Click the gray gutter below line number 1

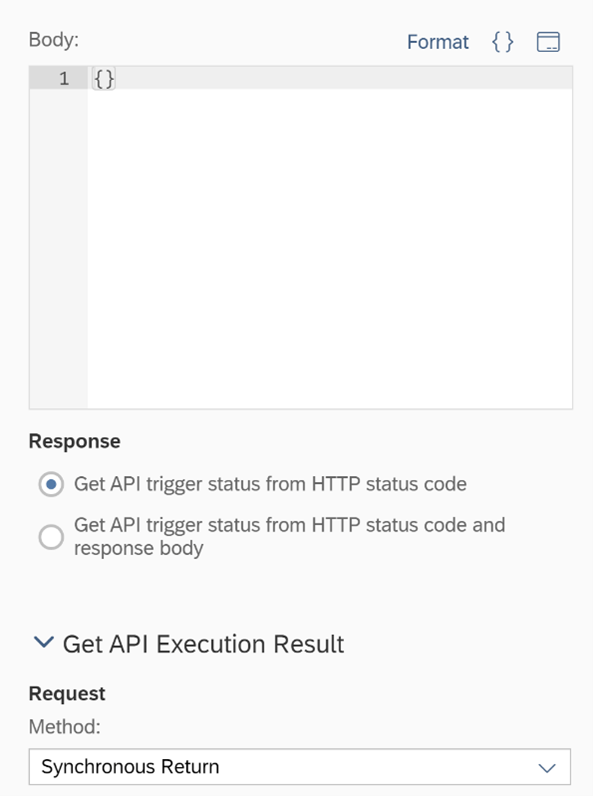pyautogui.click(x=58, y=249)
